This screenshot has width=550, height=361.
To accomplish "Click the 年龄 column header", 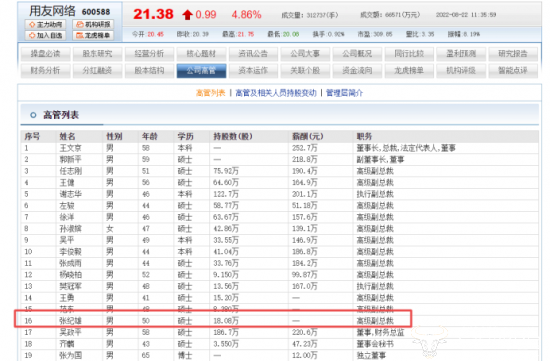I will (150, 136).
